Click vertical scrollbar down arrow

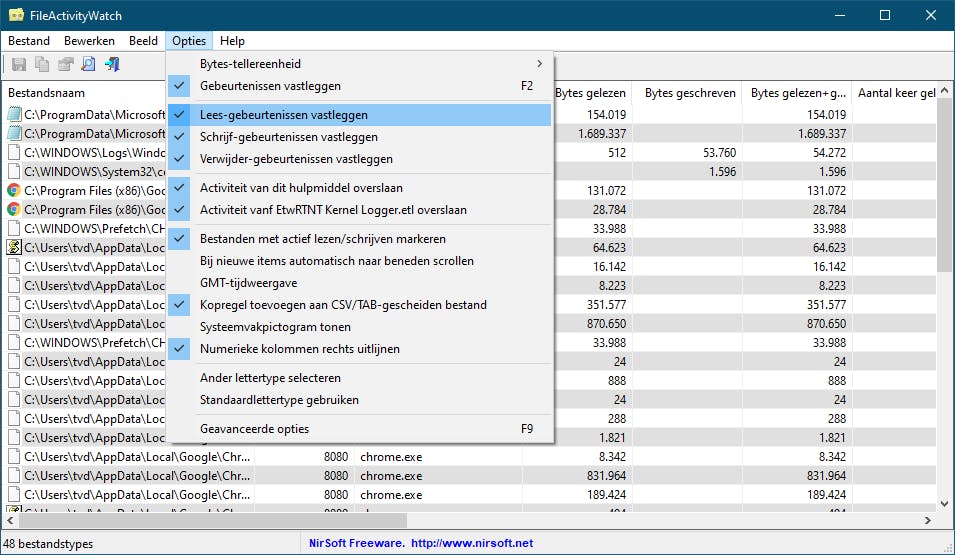coord(945,504)
